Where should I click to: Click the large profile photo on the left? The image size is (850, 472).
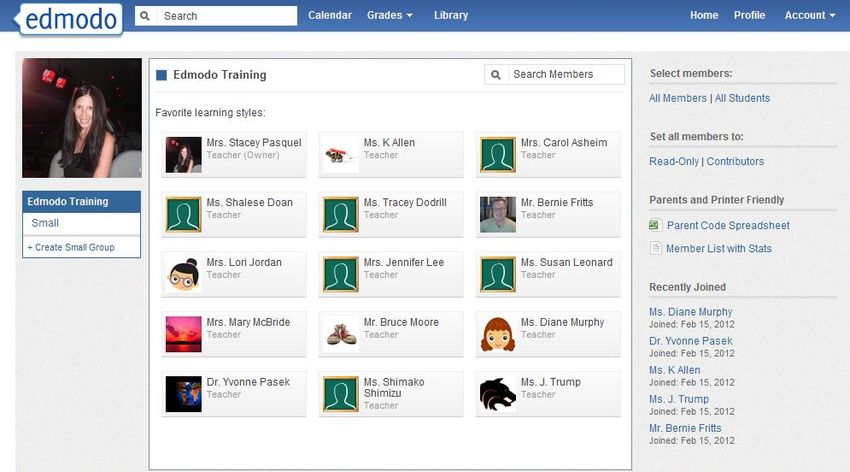tap(82, 118)
